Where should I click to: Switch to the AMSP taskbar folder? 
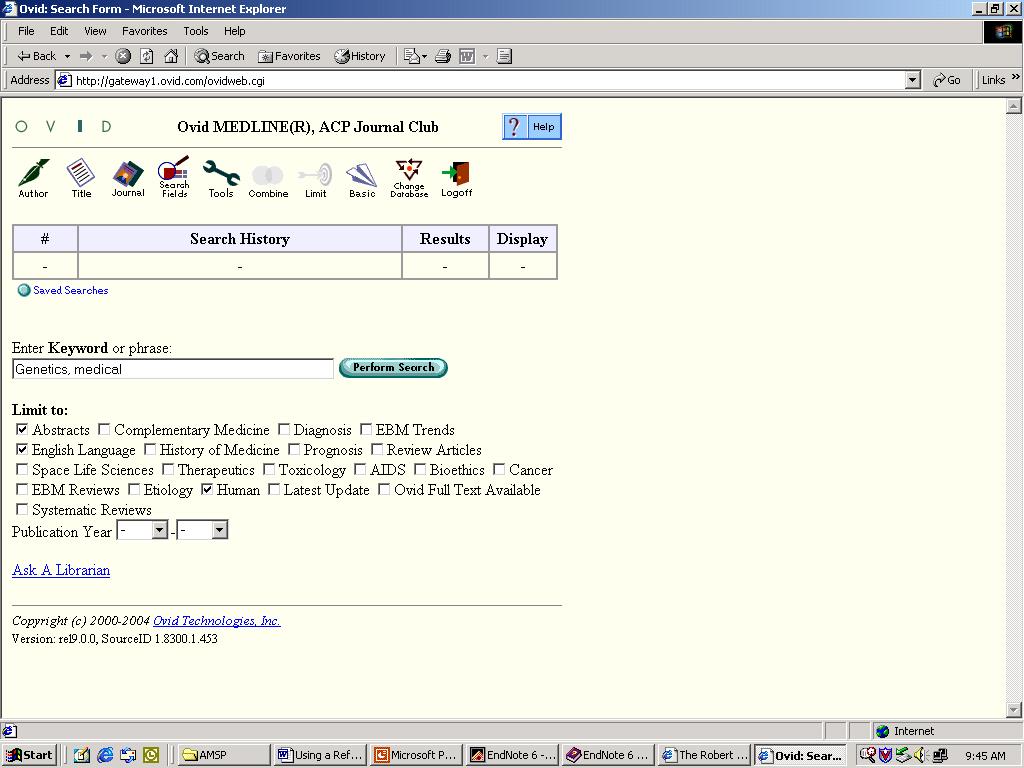pyautogui.click(x=222, y=755)
